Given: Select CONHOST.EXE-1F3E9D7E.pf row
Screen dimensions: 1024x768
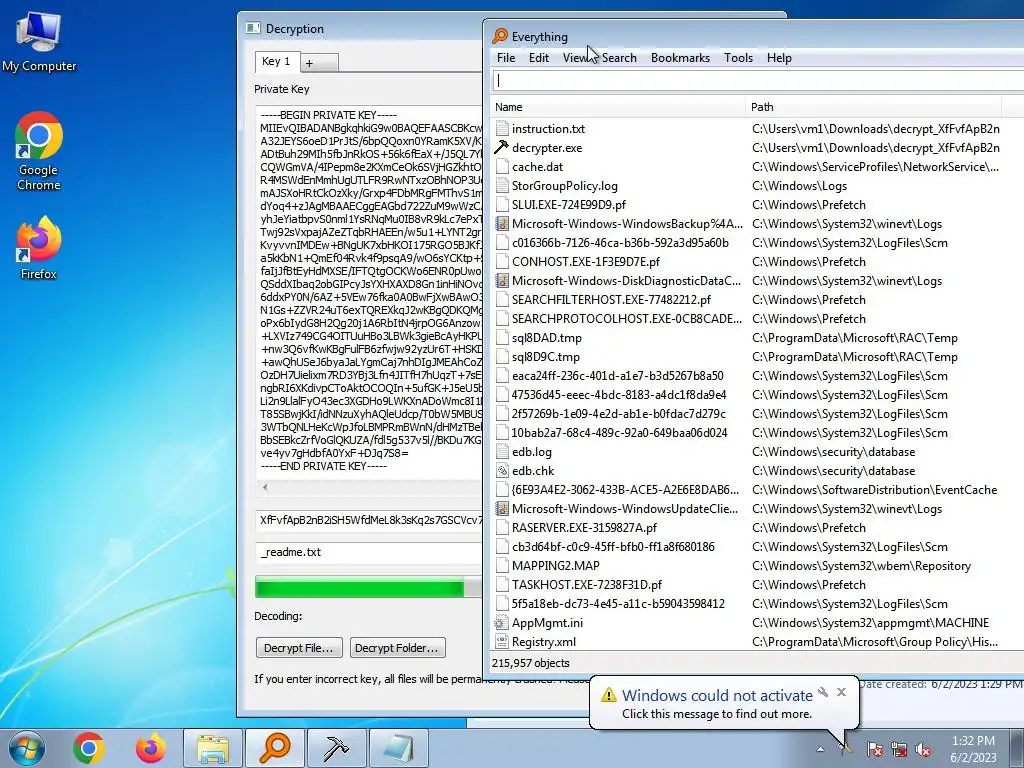Looking at the screenshot, I should tap(586, 261).
